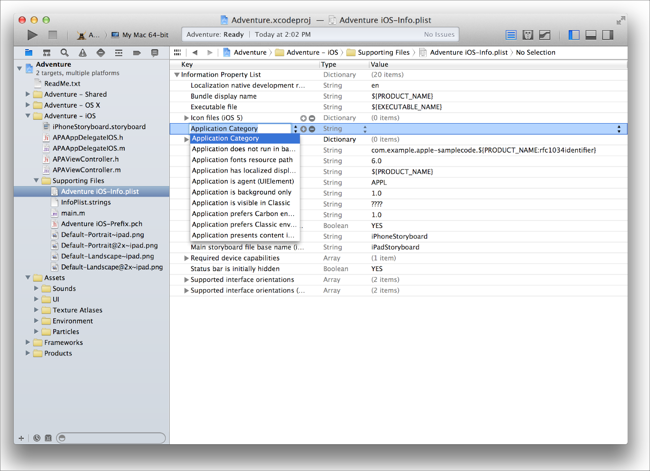
Task: Expand the Sounds folder
Action: [36, 288]
